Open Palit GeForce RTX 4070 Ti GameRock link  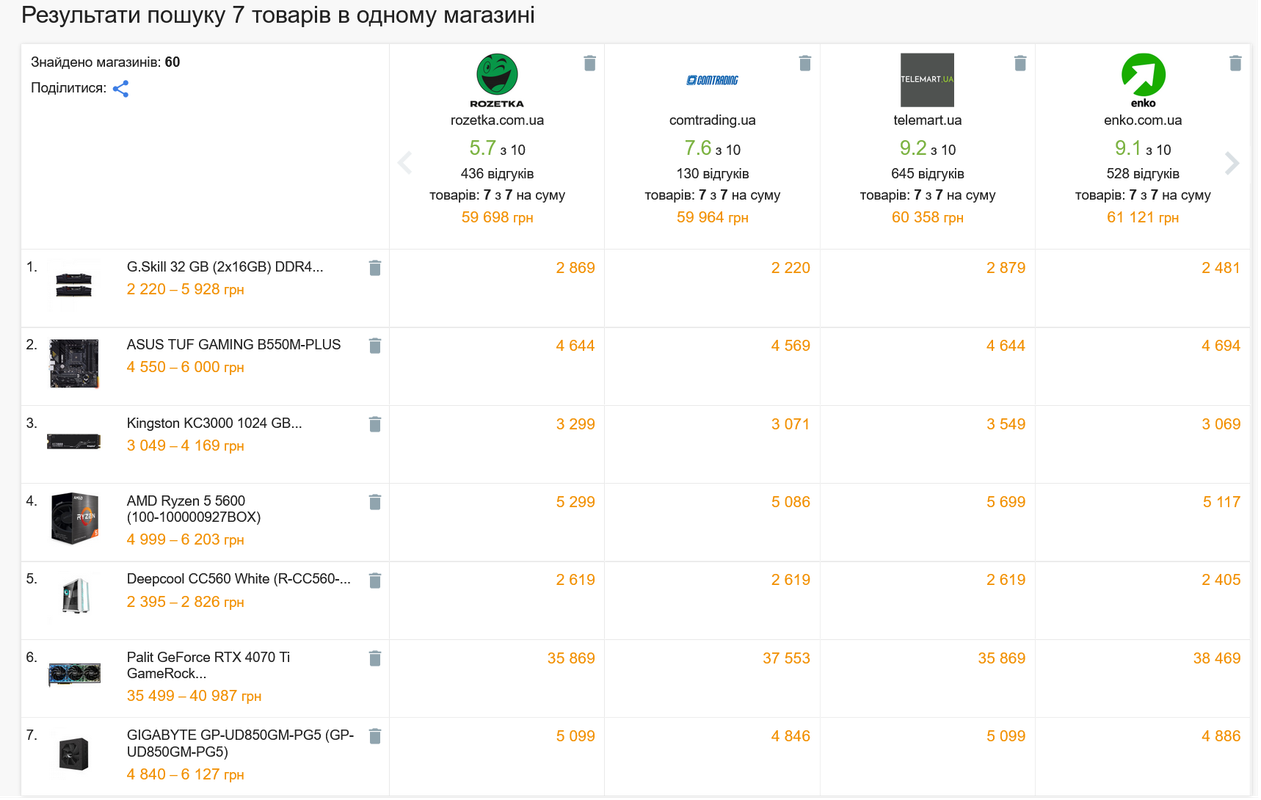pyautogui.click(x=208, y=665)
